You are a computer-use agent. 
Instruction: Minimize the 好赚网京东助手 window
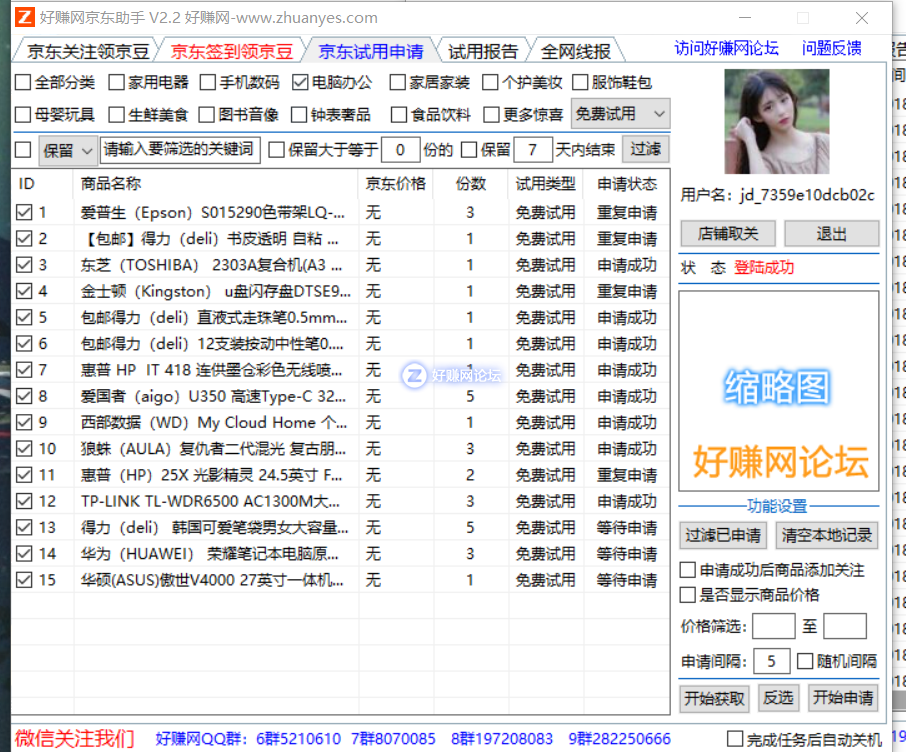(x=745, y=18)
